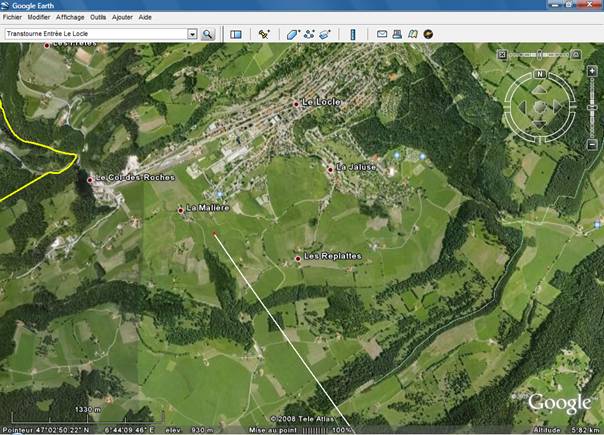Screen dimensions: 604x435
Task: Open the search history dropdown arrow
Action: point(192,33)
